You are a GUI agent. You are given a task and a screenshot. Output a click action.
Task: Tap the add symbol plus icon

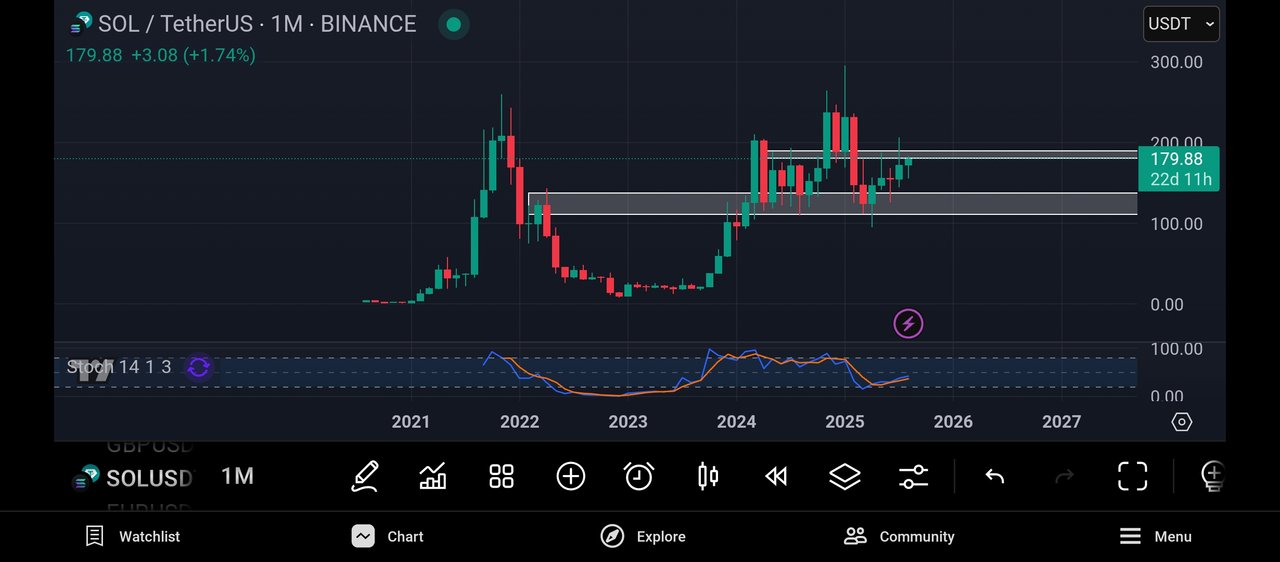[x=570, y=476]
